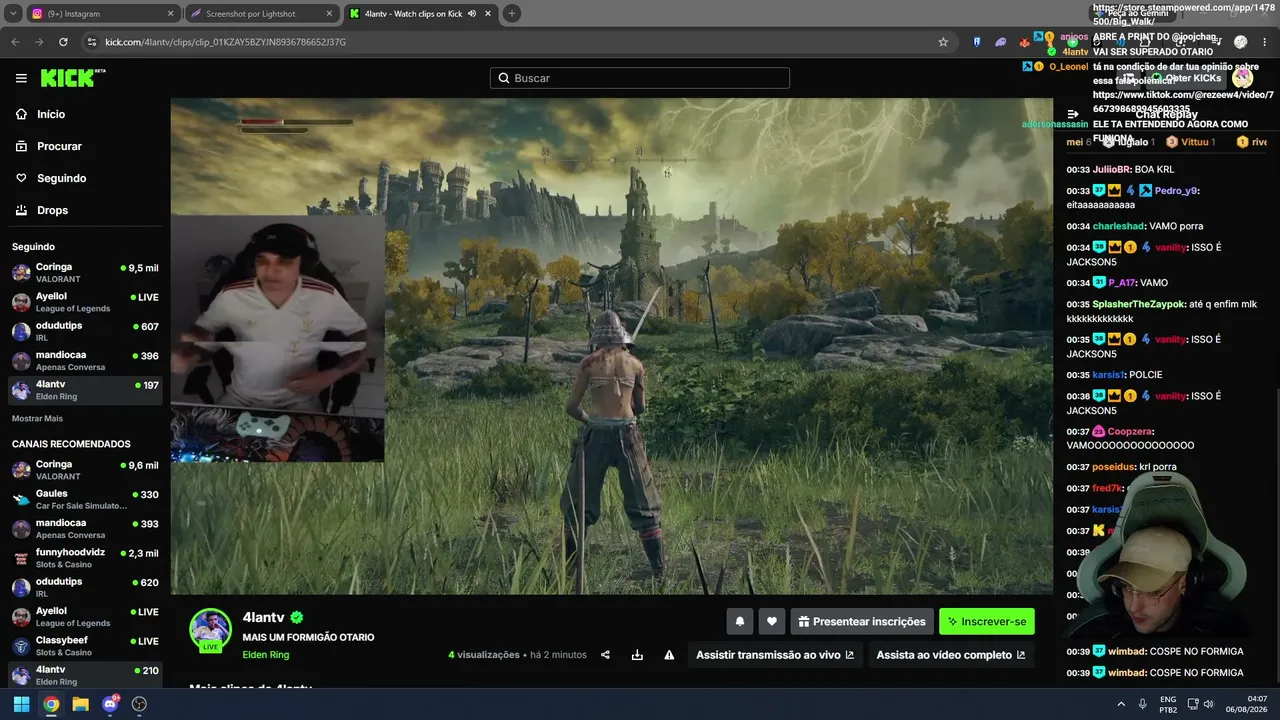
Task: Click the Buscar search field
Action: click(x=640, y=78)
